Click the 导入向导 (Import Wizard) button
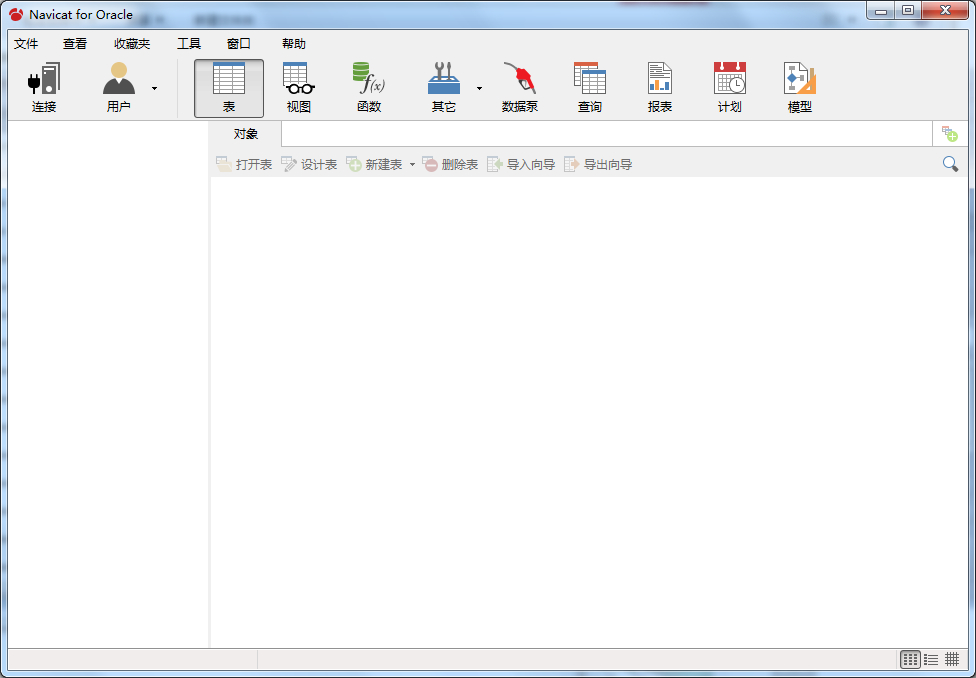976x678 pixels. click(x=521, y=165)
